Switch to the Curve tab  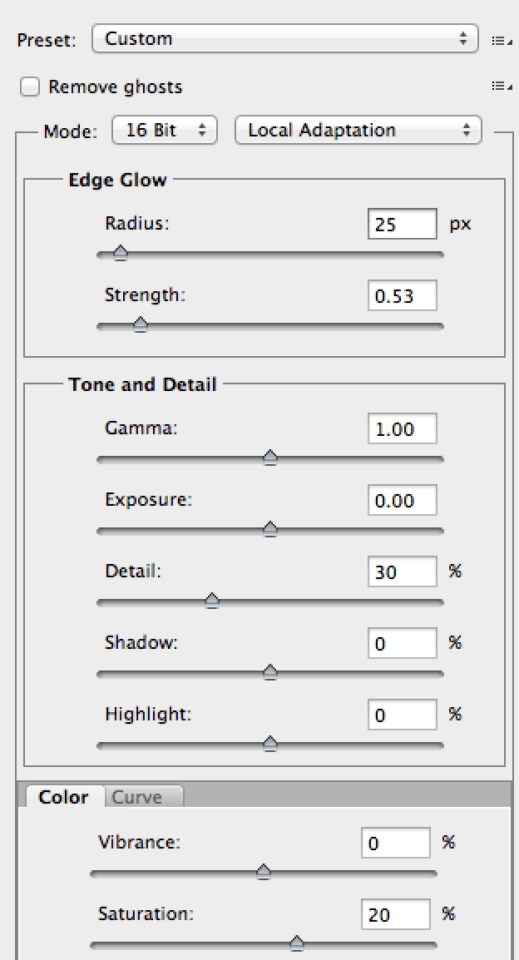point(144,797)
